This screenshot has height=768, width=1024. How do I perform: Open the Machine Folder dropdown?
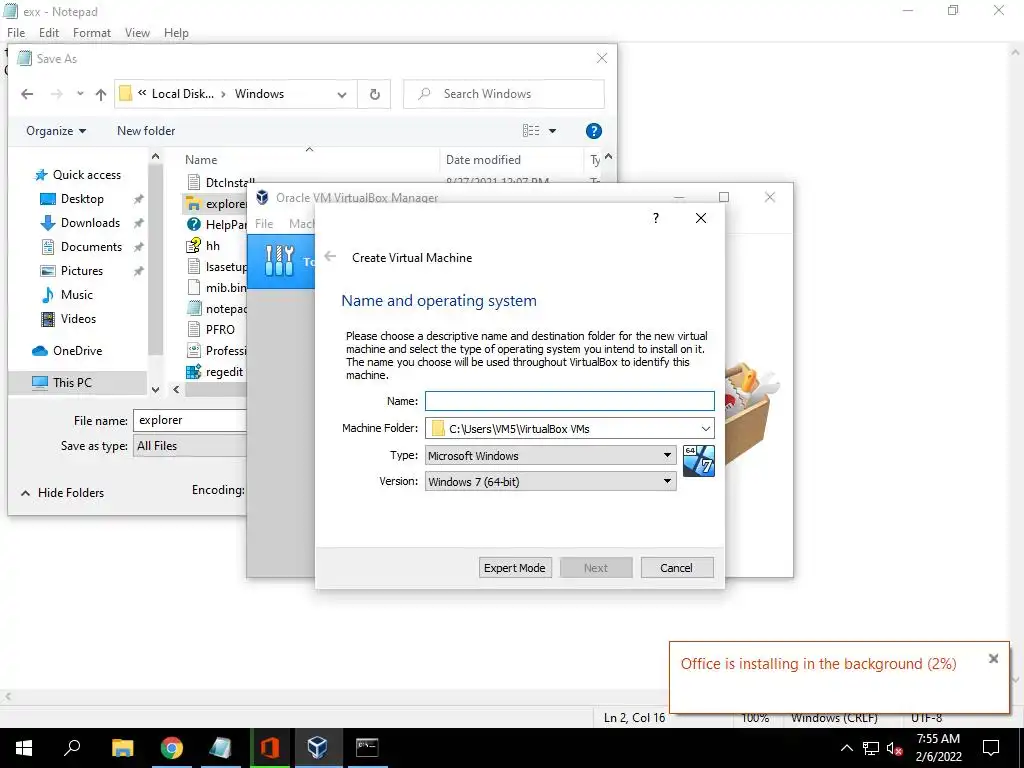[706, 429]
